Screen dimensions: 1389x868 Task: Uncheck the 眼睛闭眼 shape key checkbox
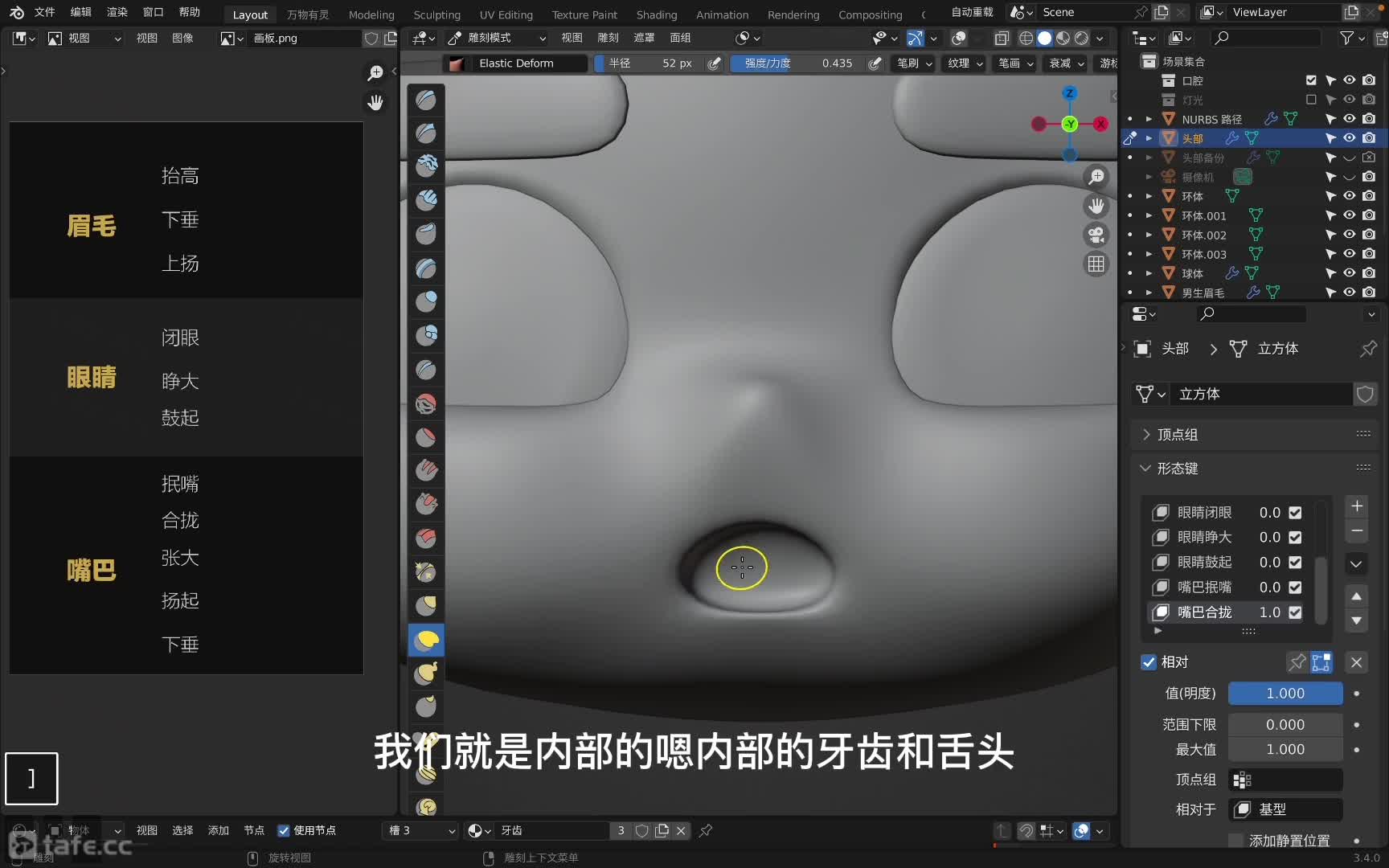pos(1295,513)
